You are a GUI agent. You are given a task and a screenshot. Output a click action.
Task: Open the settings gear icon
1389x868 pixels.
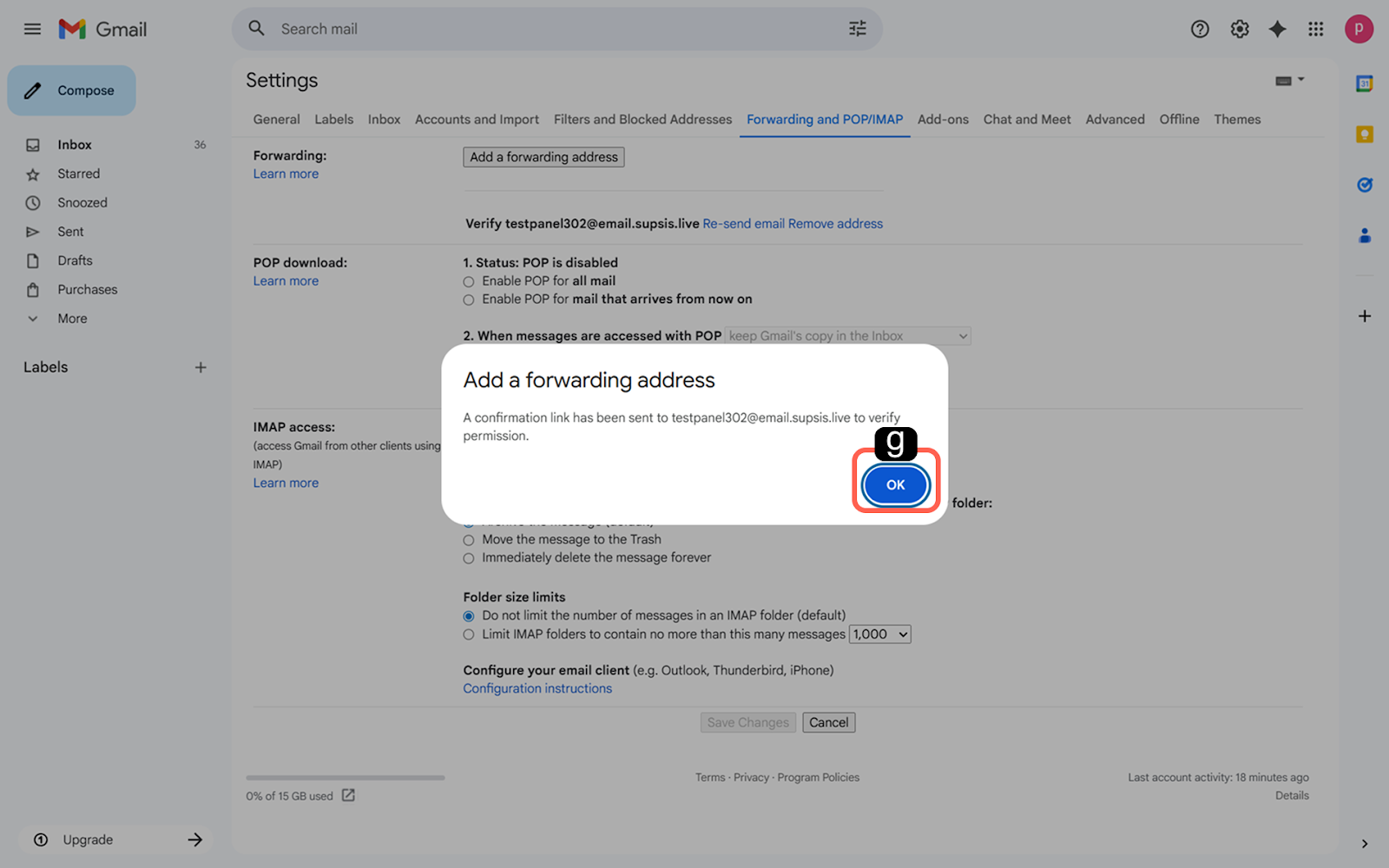click(x=1240, y=30)
